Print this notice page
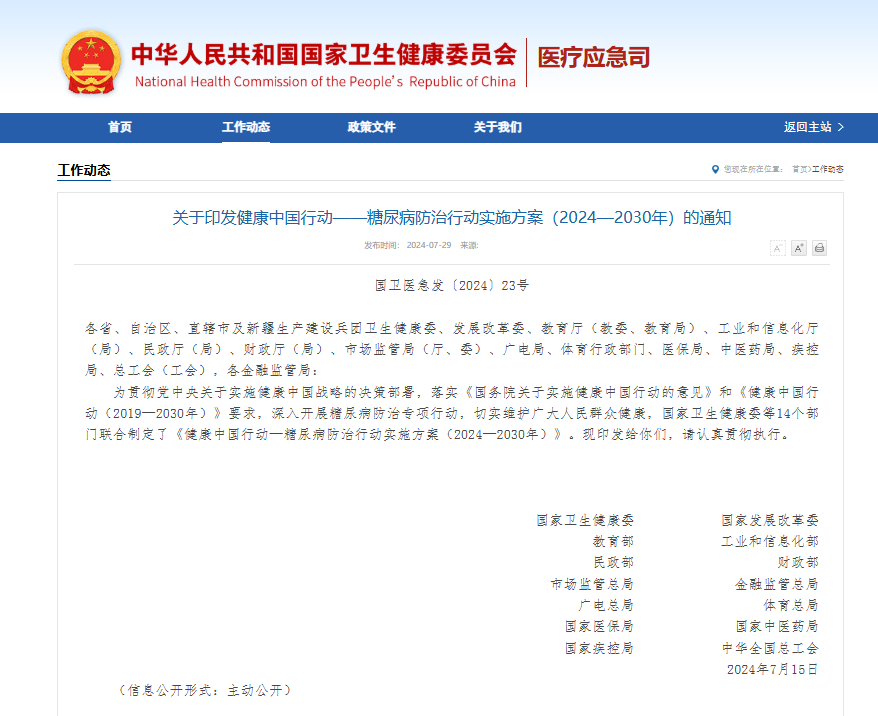Image resolution: width=878 pixels, height=716 pixels. [819, 248]
